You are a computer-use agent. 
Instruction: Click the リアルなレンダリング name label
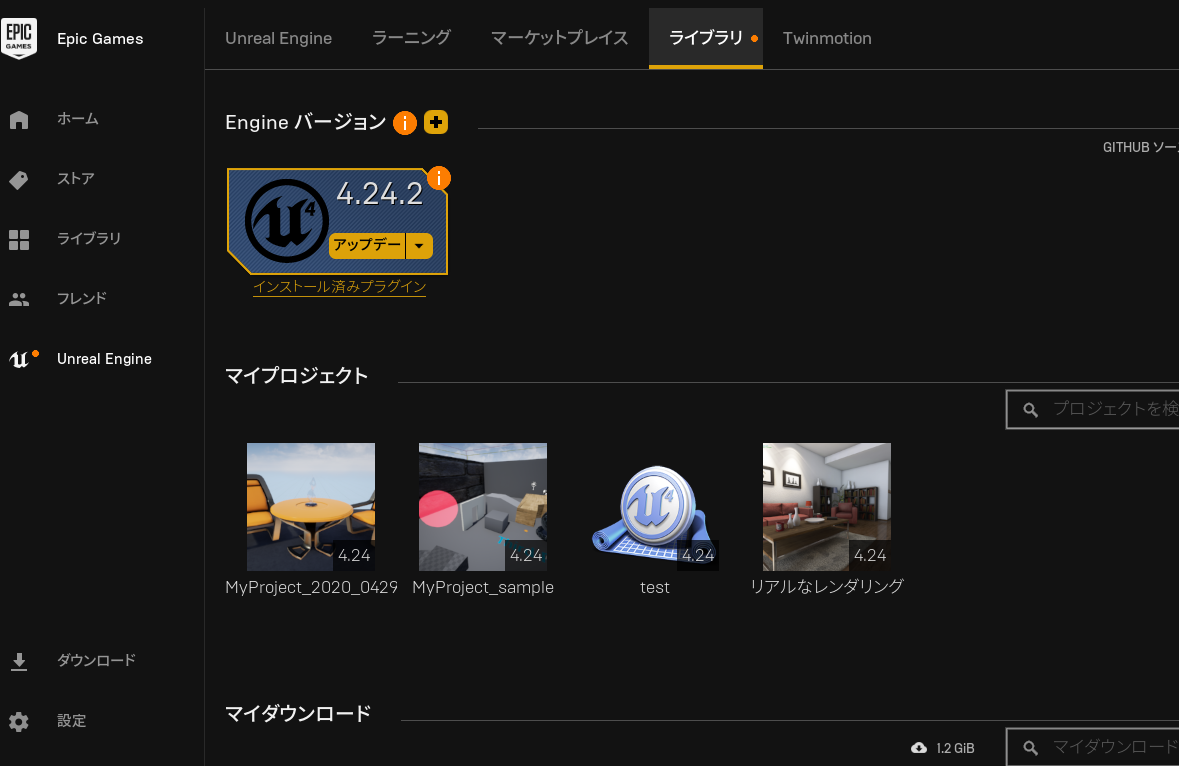pyautogui.click(x=827, y=586)
